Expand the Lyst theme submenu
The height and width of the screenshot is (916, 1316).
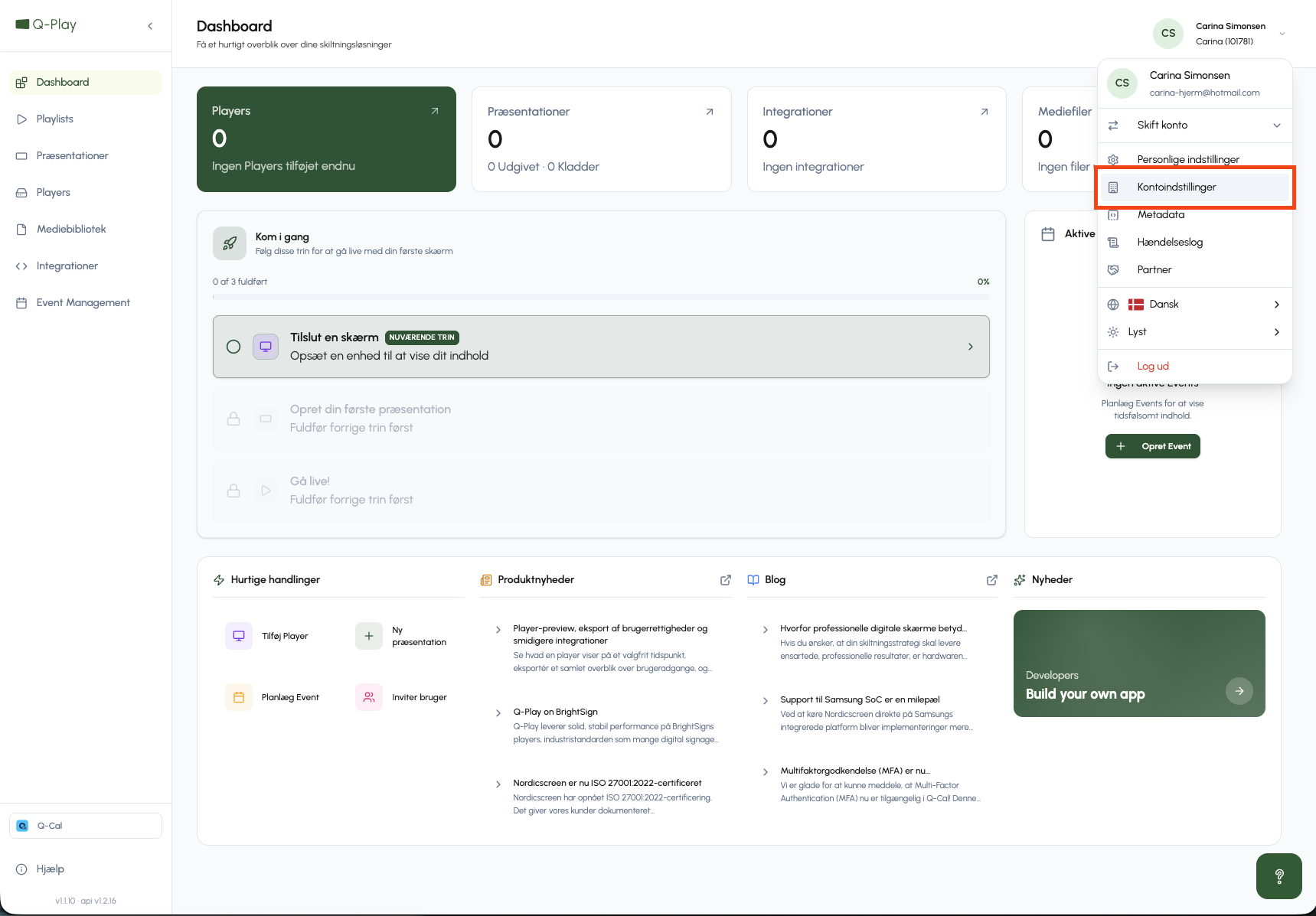click(x=1195, y=331)
